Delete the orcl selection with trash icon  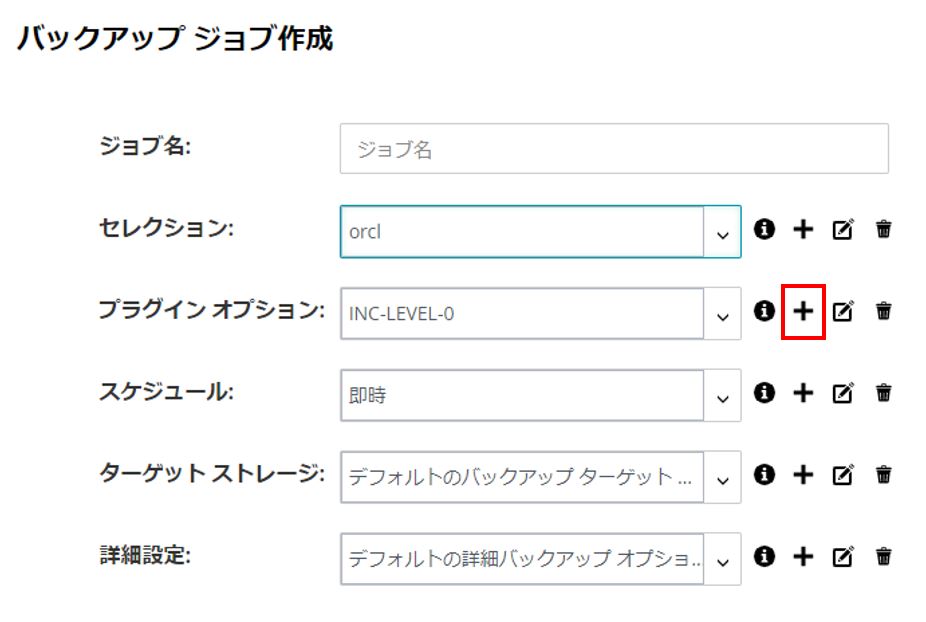(883, 229)
